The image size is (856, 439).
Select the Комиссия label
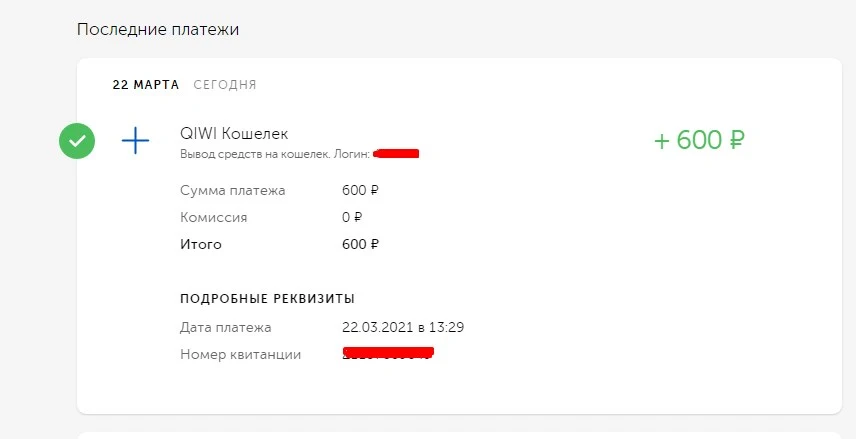pos(213,217)
